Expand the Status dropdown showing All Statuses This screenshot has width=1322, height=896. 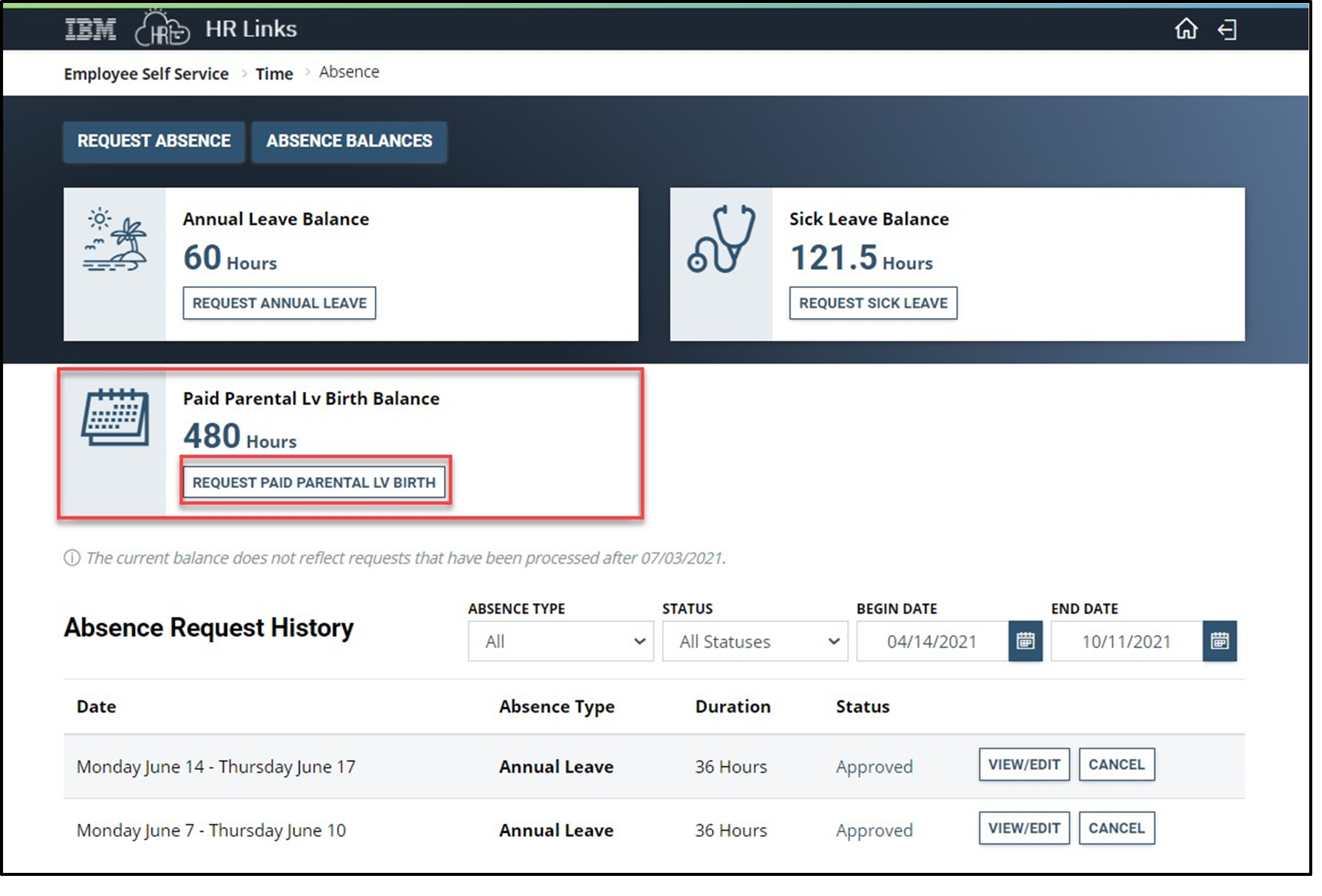[754, 640]
